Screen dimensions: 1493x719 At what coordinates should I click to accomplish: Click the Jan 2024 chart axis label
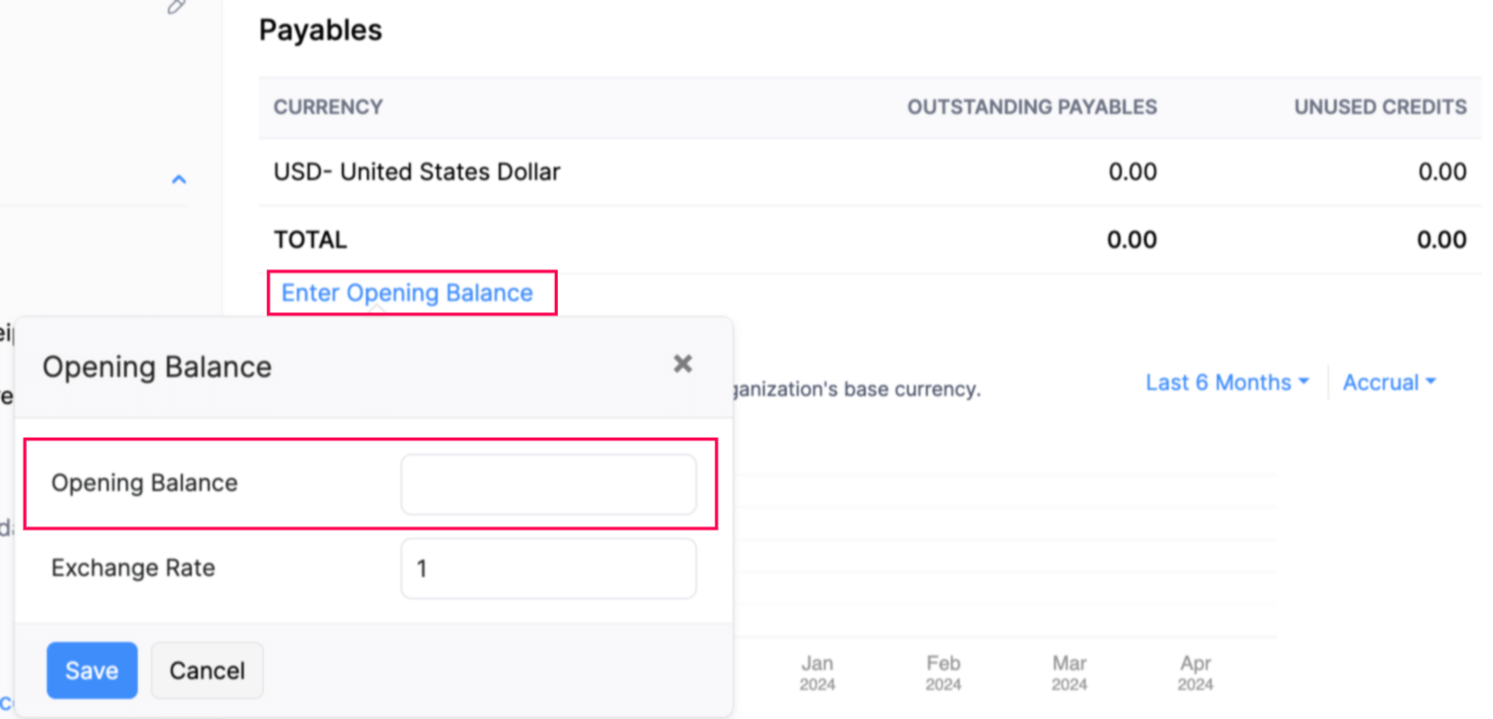point(817,673)
